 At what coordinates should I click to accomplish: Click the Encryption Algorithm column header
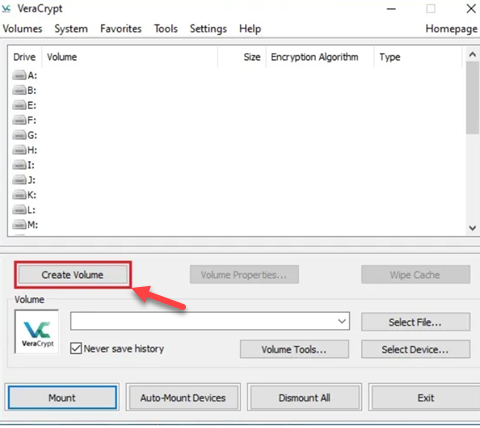[320, 57]
